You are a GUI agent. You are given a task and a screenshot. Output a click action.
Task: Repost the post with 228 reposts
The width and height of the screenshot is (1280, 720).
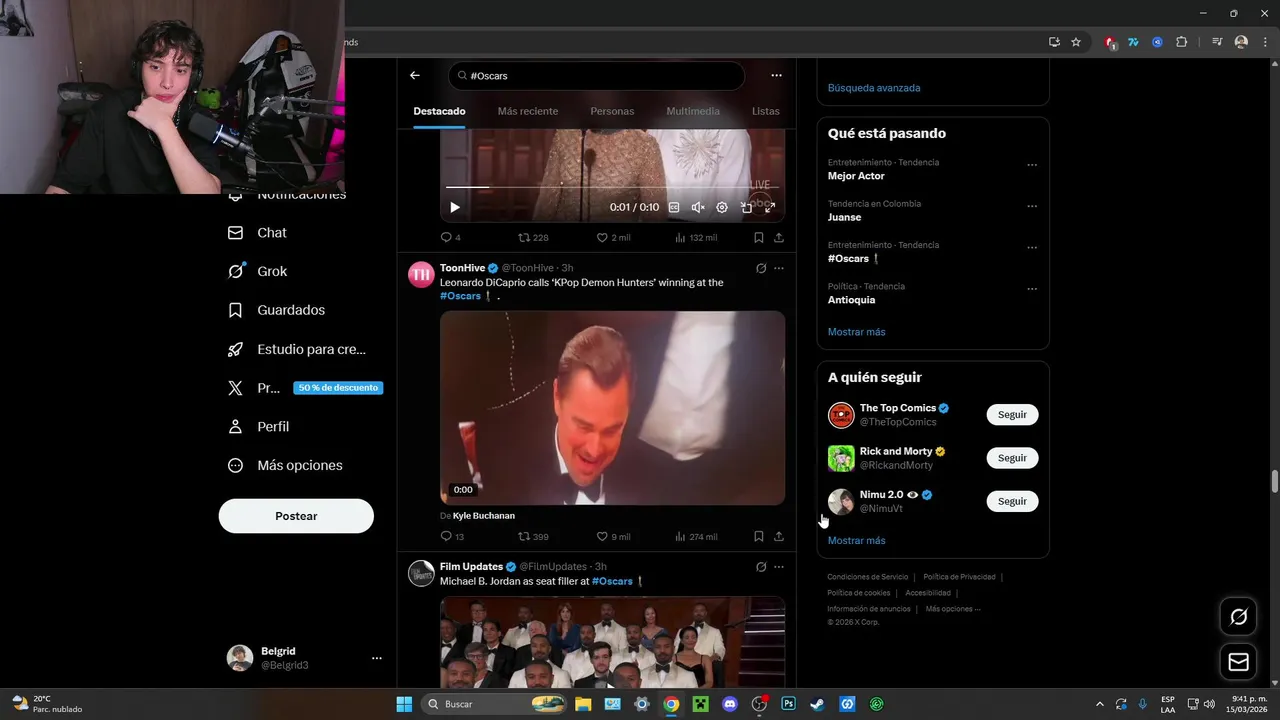point(533,237)
